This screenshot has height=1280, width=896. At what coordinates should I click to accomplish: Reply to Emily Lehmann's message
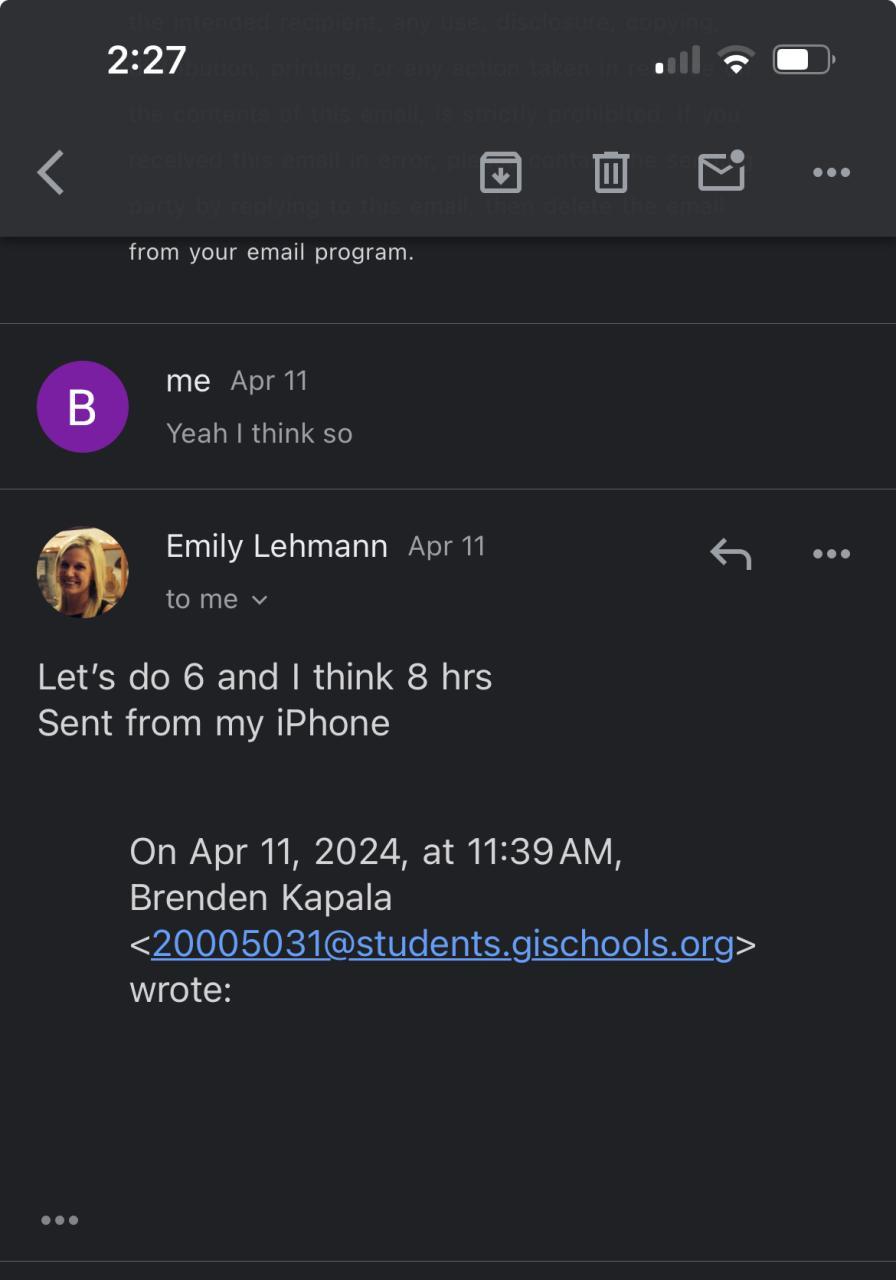[730, 553]
